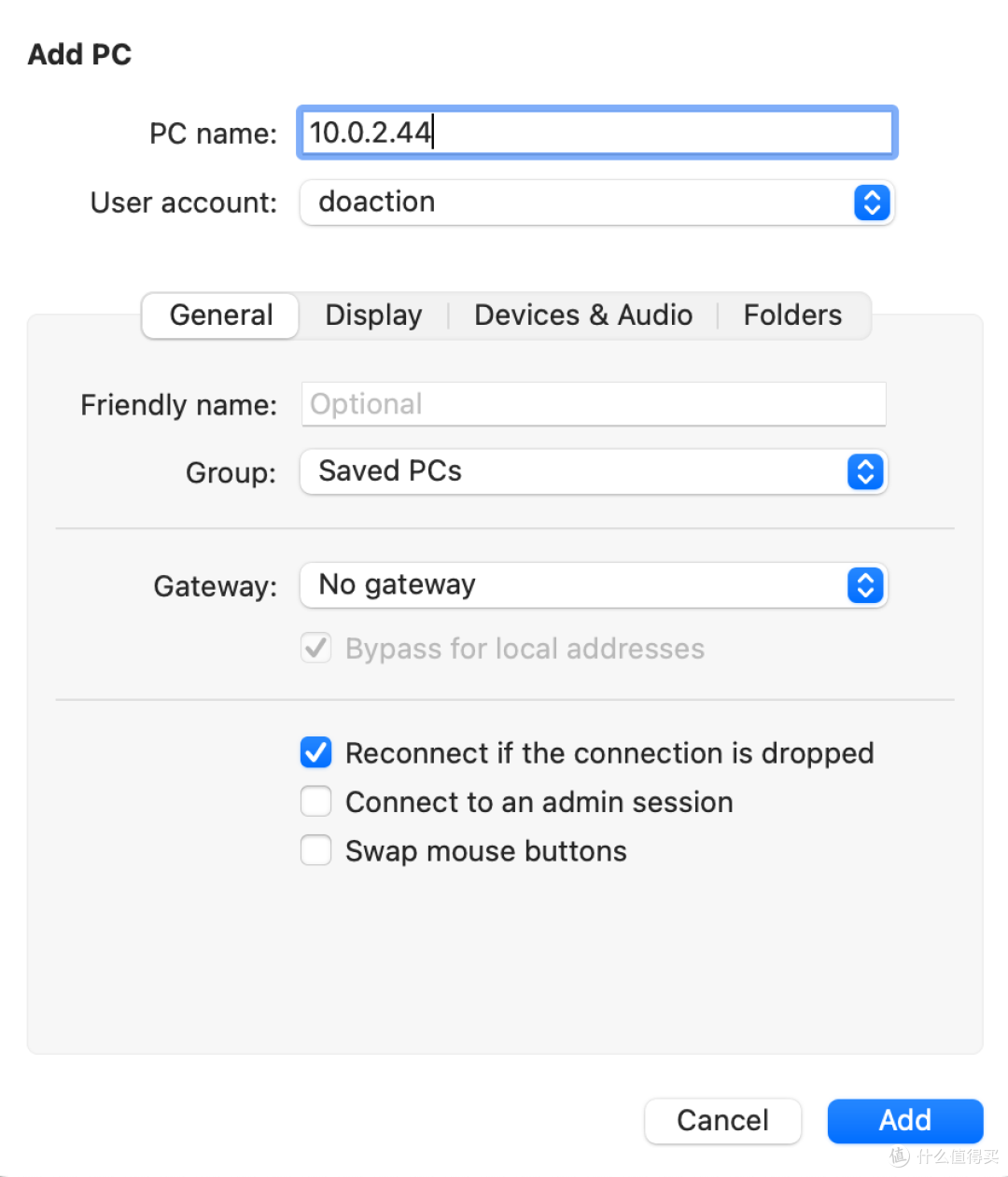Enable Connect to an admin session
This screenshot has width=1008, height=1177.
pyautogui.click(x=315, y=801)
